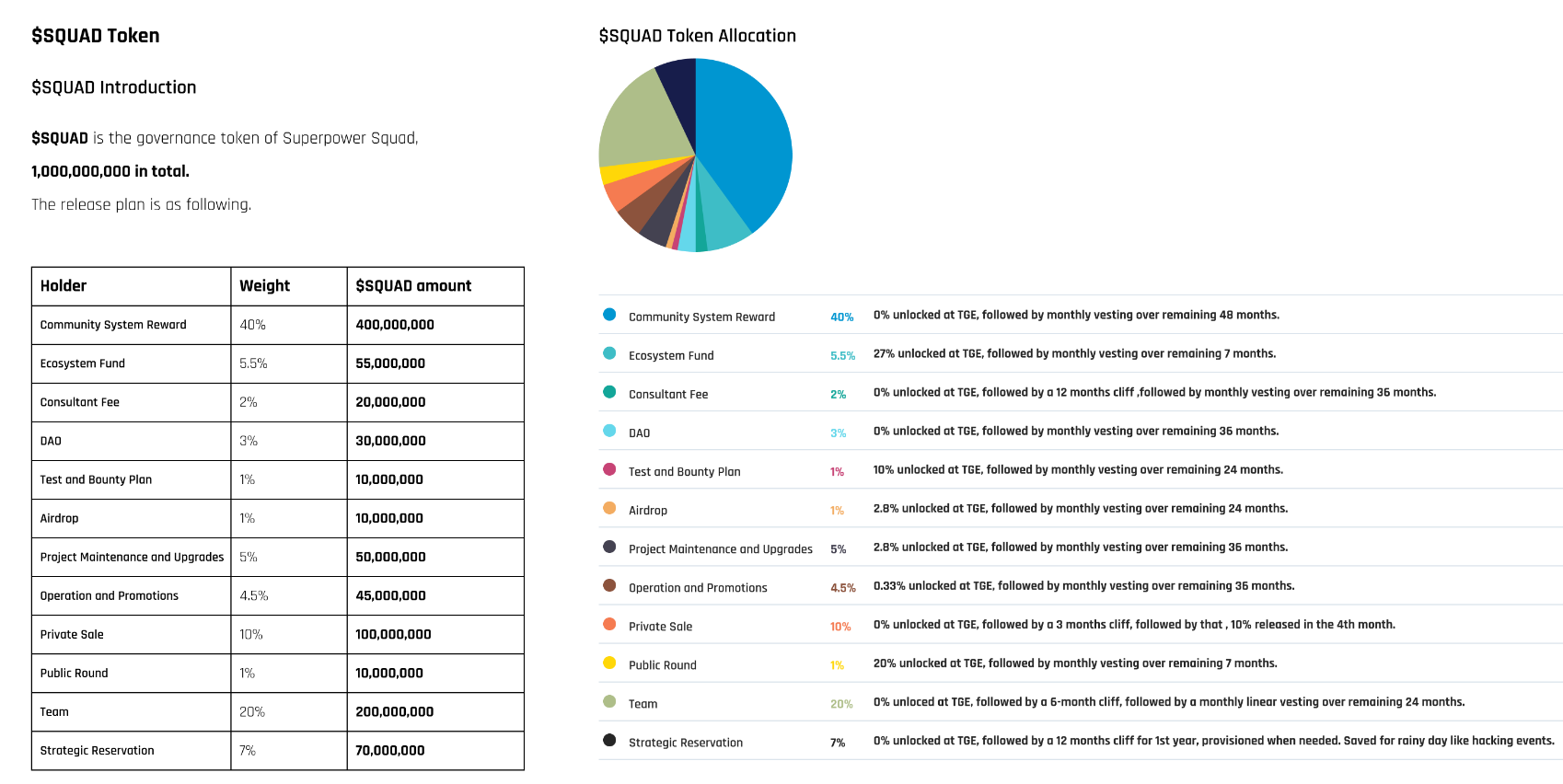Click the yellow Public Round legend dot

point(609,663)
